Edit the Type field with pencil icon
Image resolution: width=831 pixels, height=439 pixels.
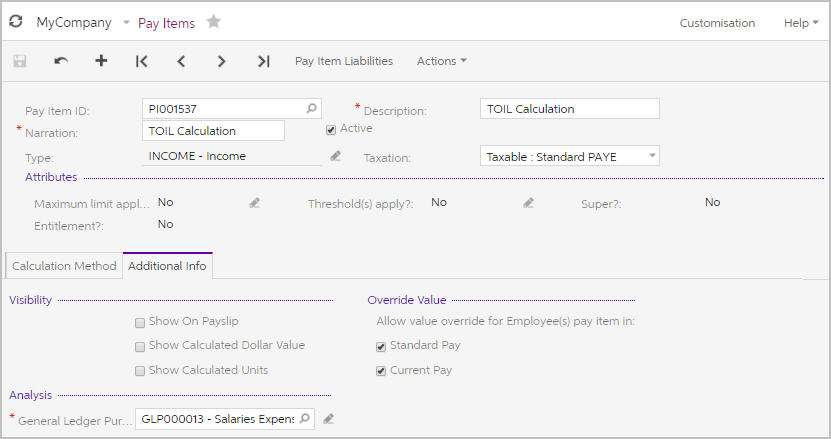coord(335,156)
